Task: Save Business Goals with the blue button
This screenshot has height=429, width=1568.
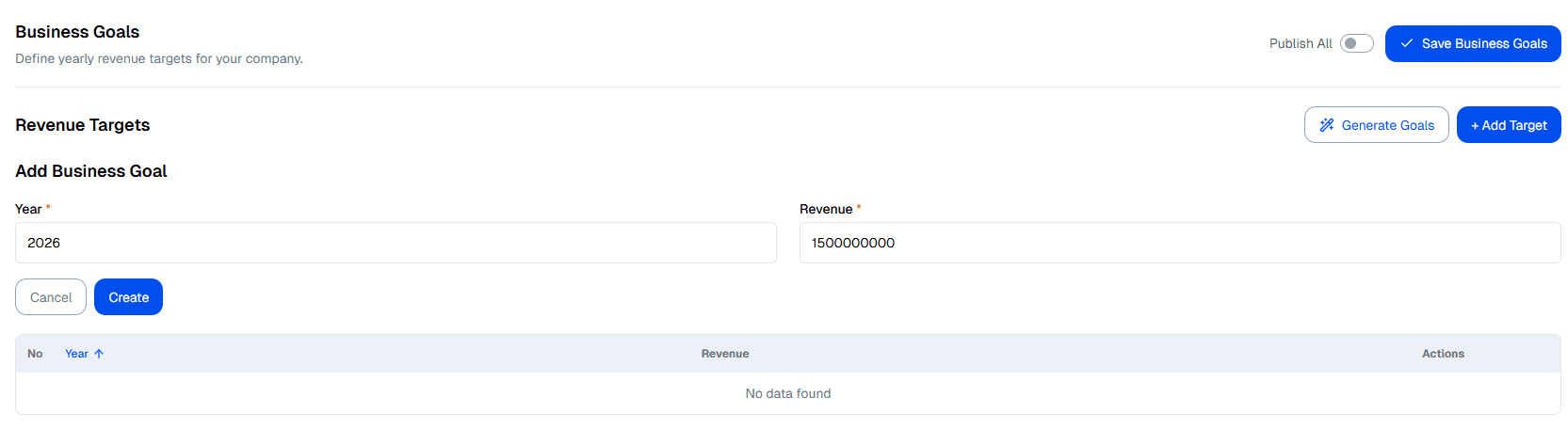Action: 1472,43
